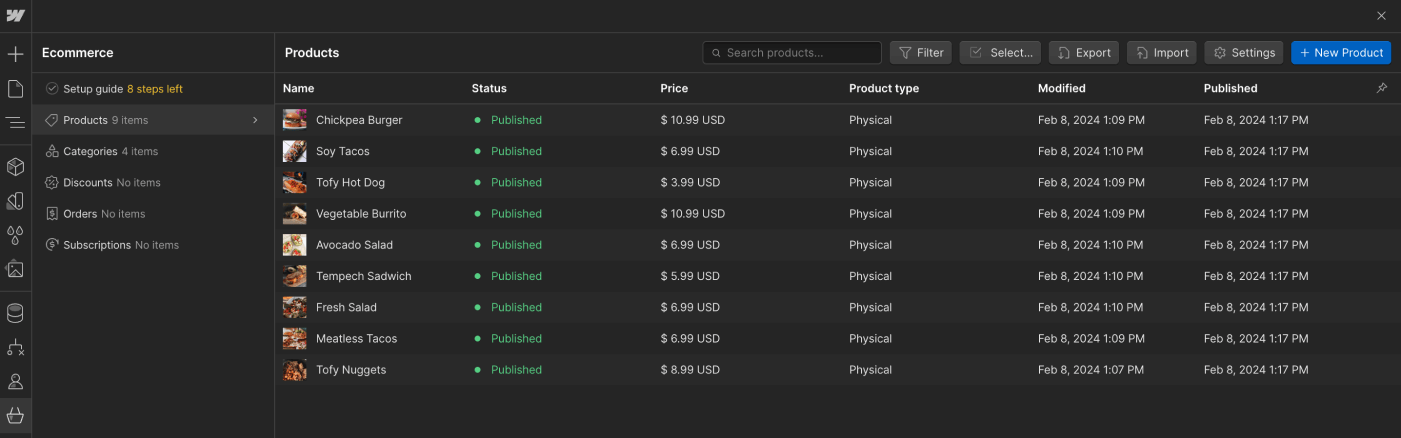Click the Webflow logo icon
The height and width of the screenshot is (438, 1401).
15,16
